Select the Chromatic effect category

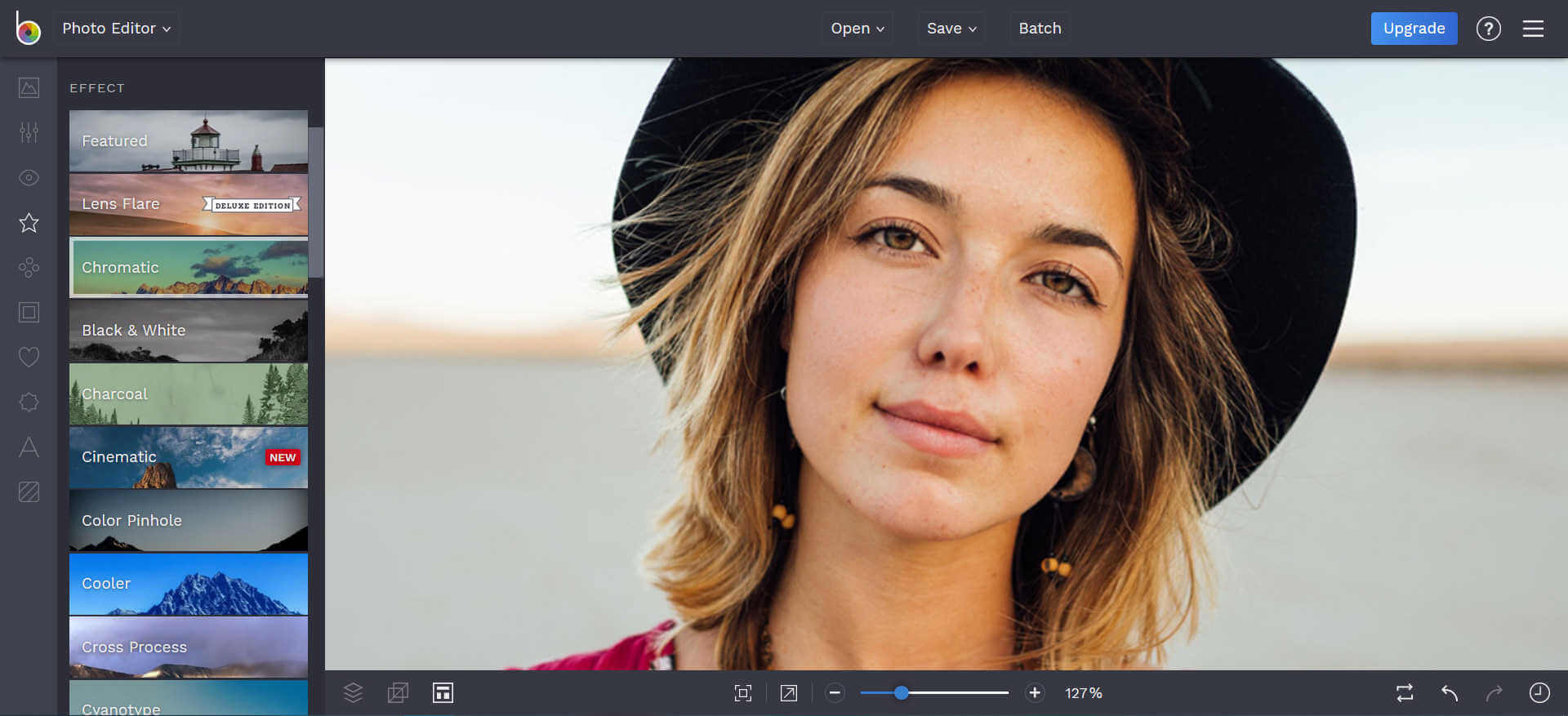189,267
